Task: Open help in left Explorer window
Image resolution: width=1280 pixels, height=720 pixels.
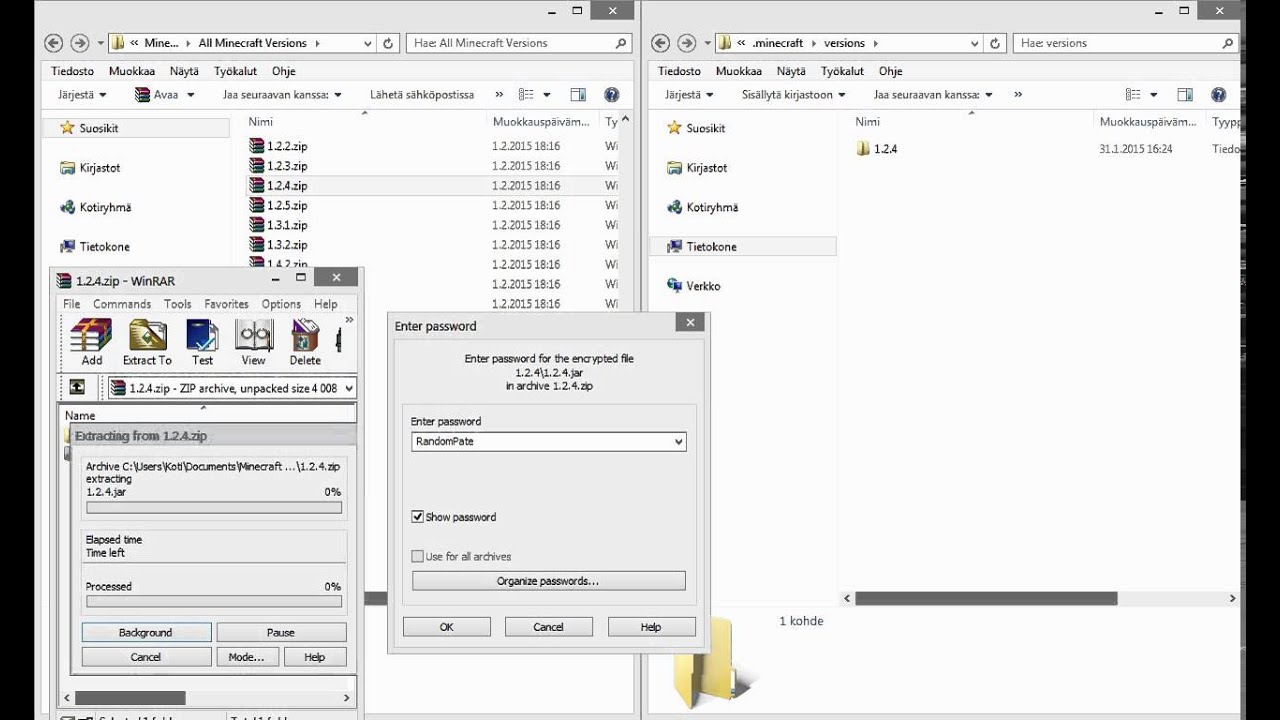Action: (612, 95)
